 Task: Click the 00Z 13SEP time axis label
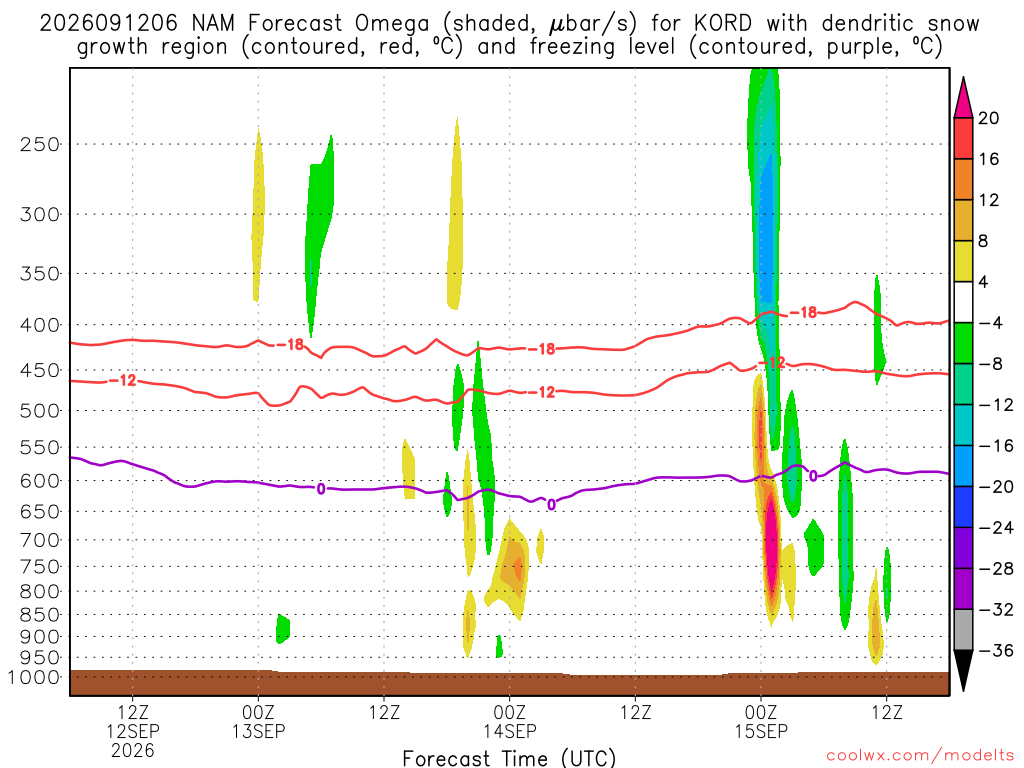pyautogui.click(x=258, y=722)
